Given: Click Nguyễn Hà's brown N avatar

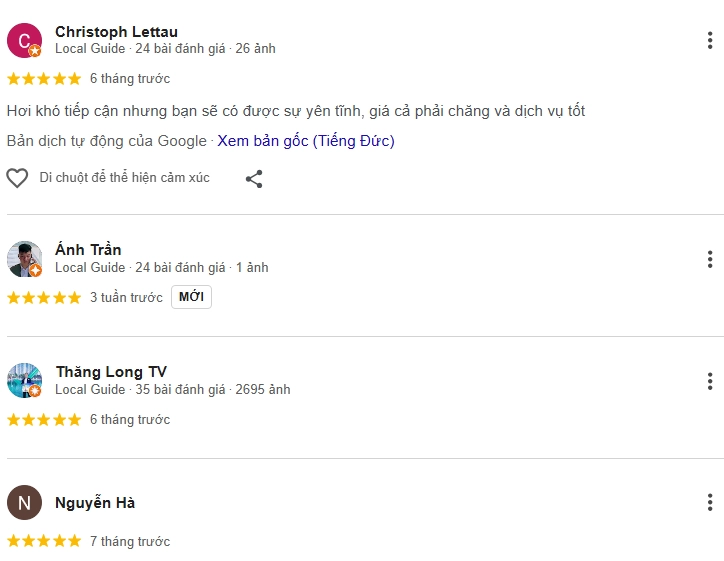Looking at the screenshot, I should (24, 502).
